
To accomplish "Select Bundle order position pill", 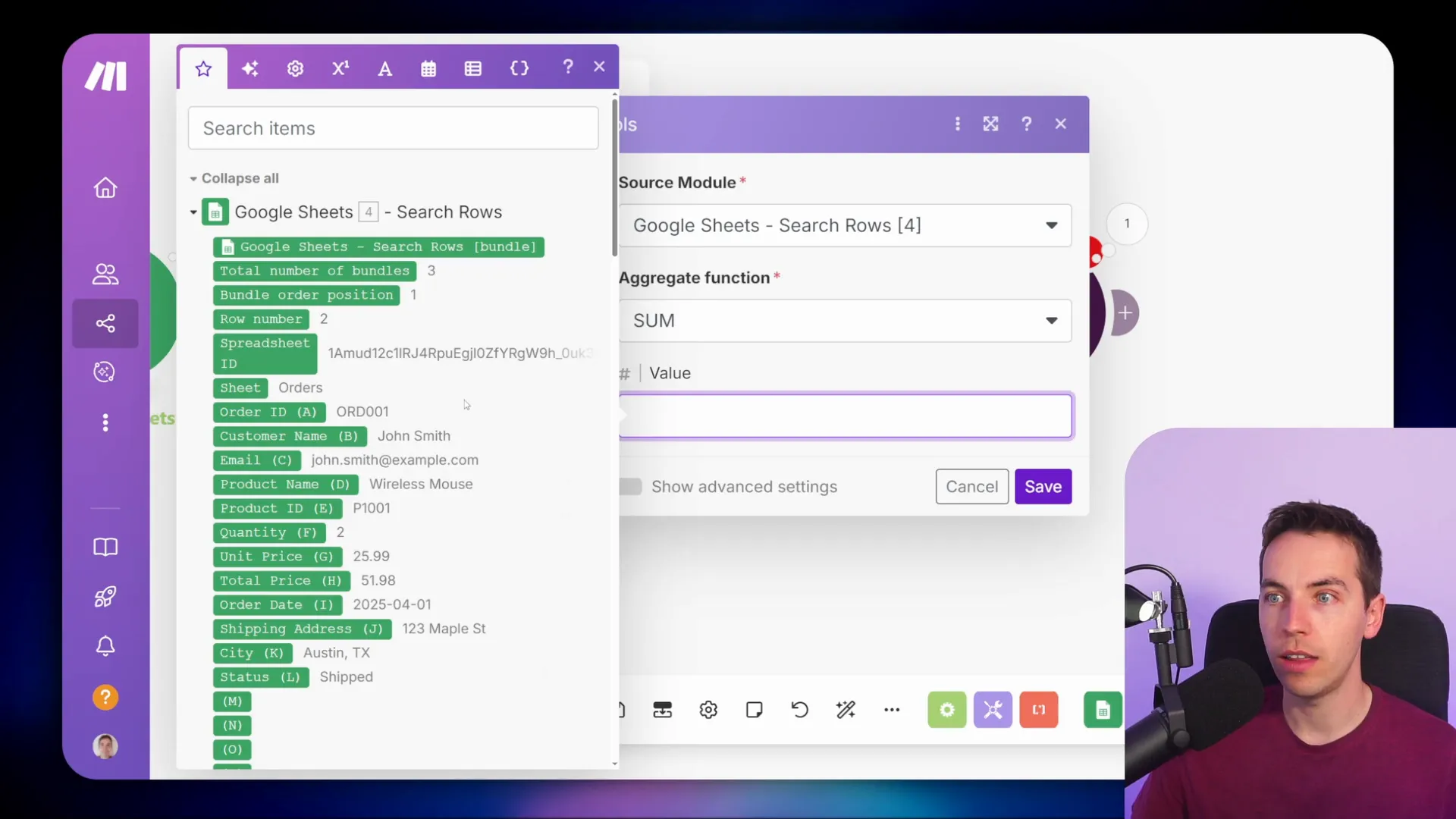I will coord(306,295).
